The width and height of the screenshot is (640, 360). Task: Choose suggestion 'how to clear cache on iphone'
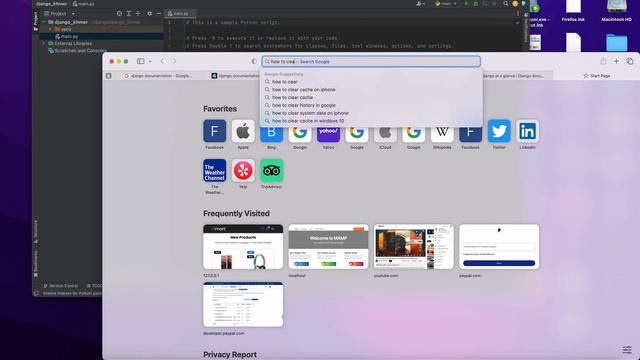pyautogui.click(x=371, y=89)
